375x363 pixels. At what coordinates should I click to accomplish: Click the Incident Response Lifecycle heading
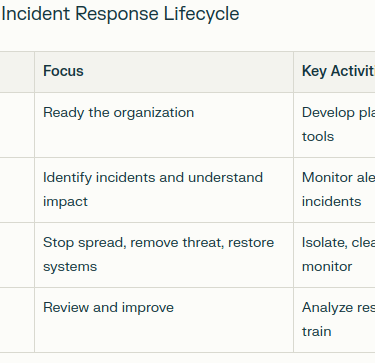point(120,14)
